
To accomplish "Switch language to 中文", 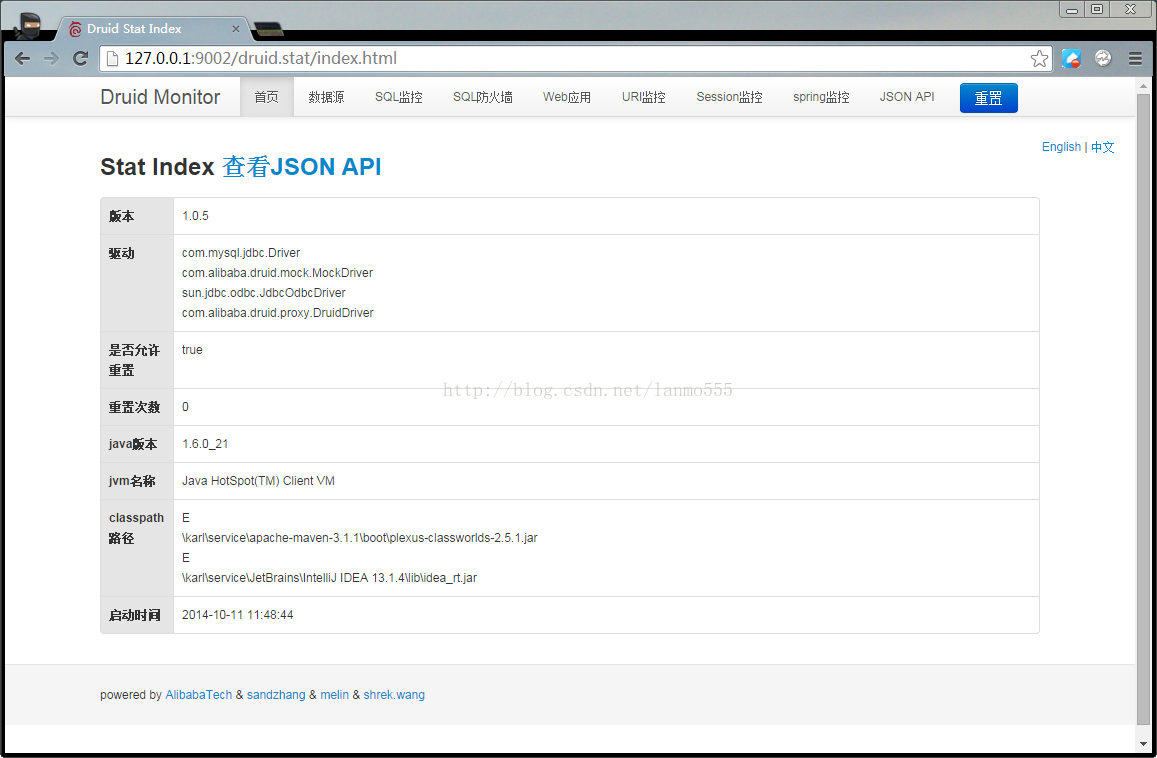I will 1102,147.
